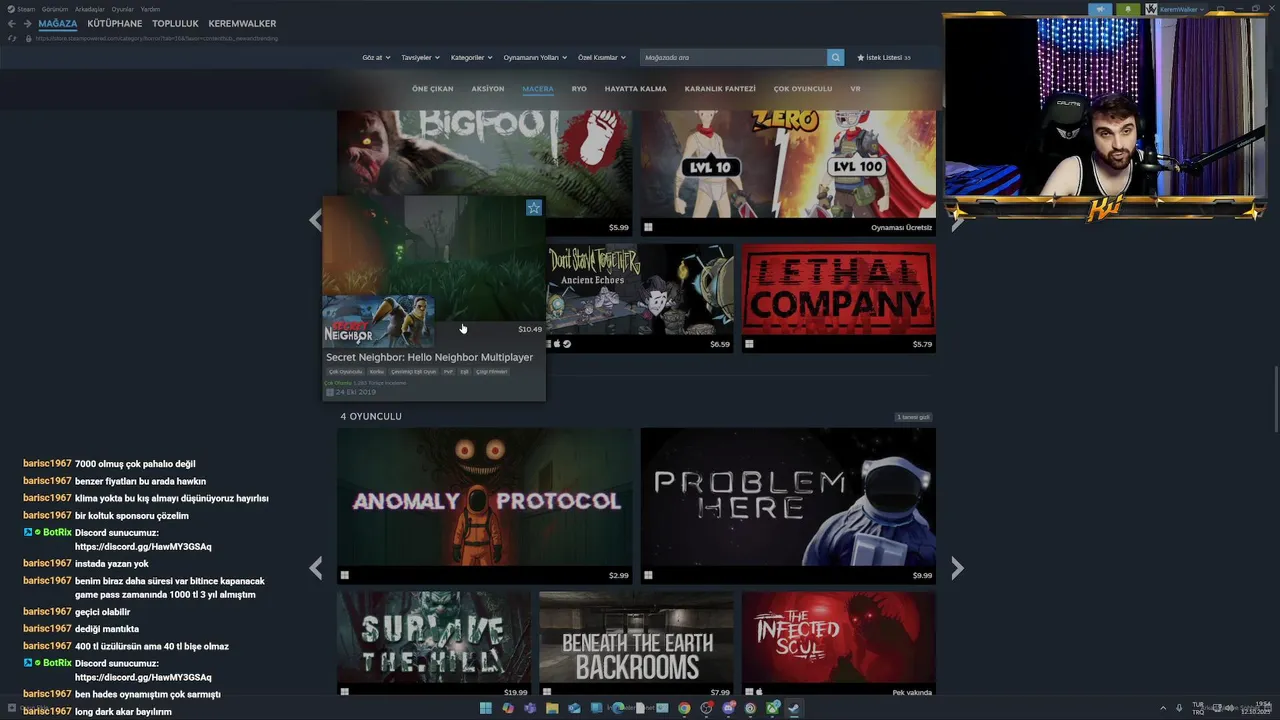Open the Yardım menu
Image resolution: width=1280 pixels, height=720 pixels.
150,9
